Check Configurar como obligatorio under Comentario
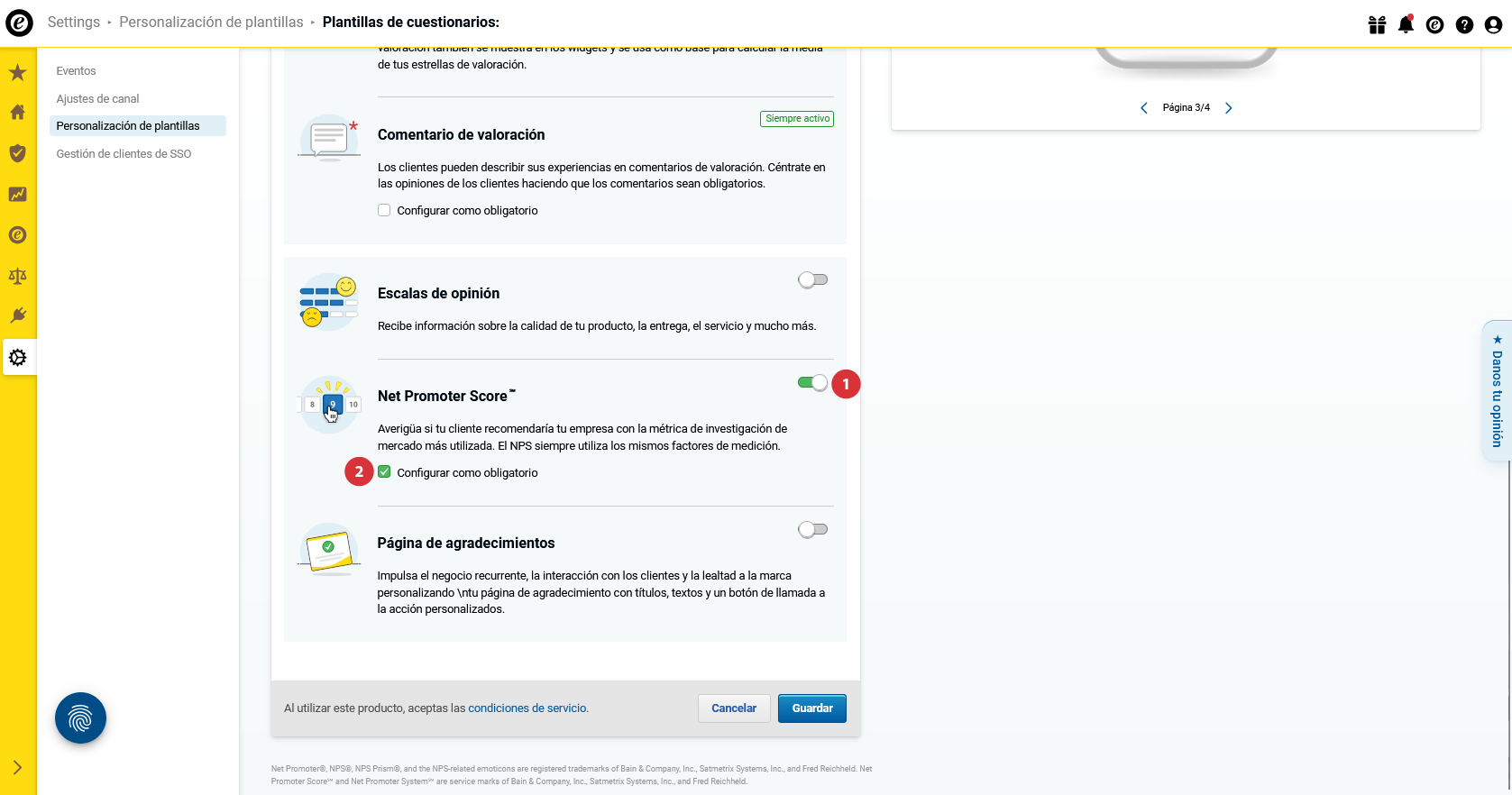Screen dimensions: 1512x795 coord(384,210)
